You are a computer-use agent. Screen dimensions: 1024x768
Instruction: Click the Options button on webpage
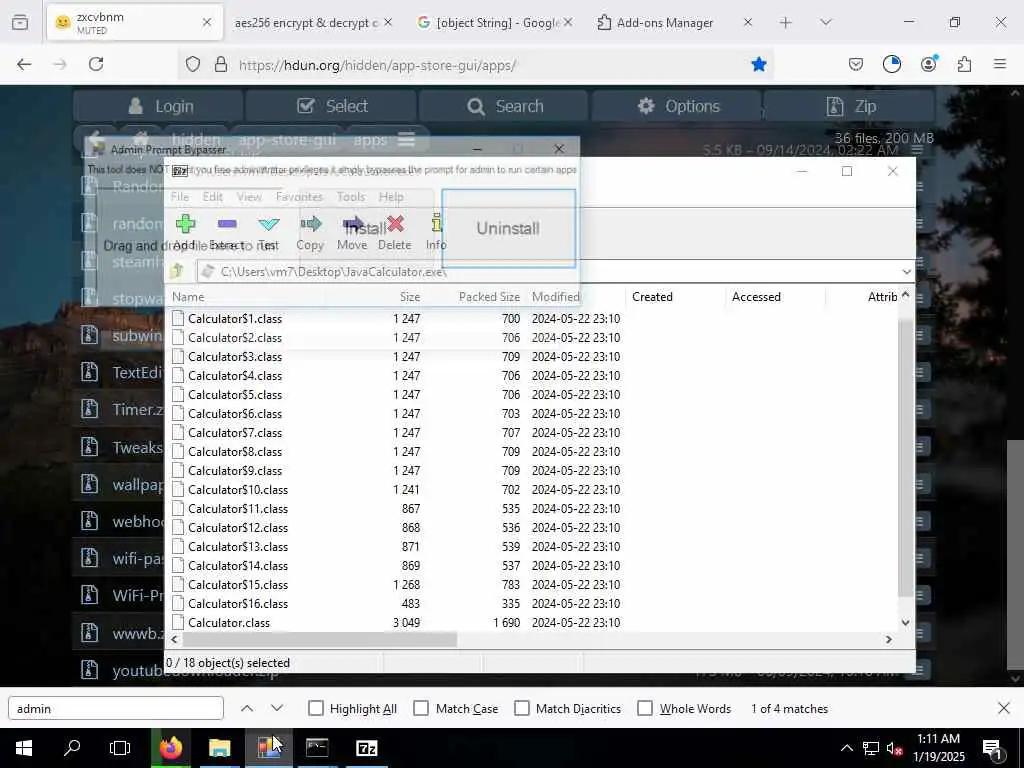coord(678,106)
